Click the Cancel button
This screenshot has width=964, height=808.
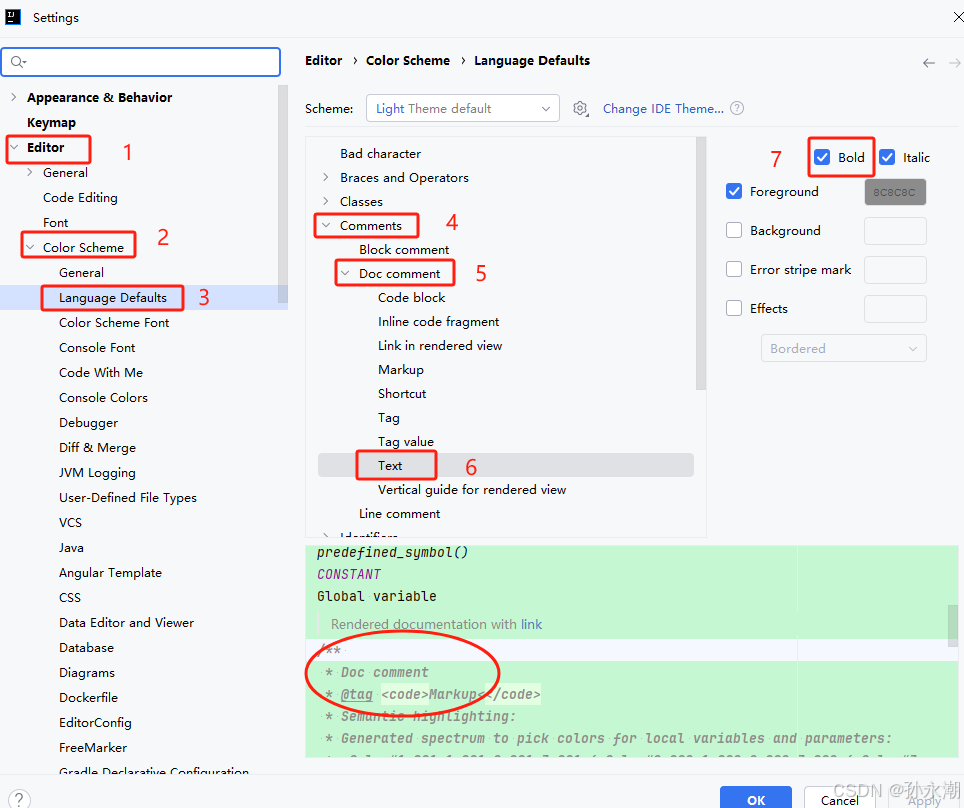click(839, 799)
